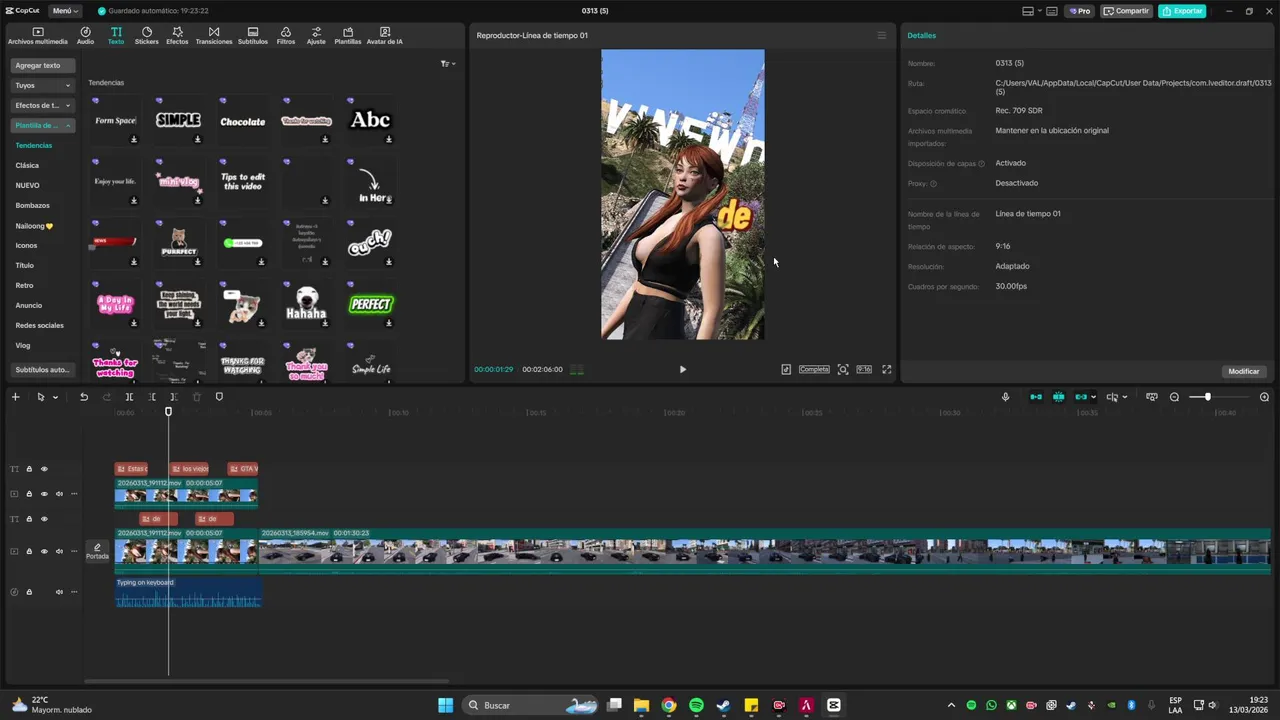Mute the Typing on keyboard audio track

tap(59, 592)
